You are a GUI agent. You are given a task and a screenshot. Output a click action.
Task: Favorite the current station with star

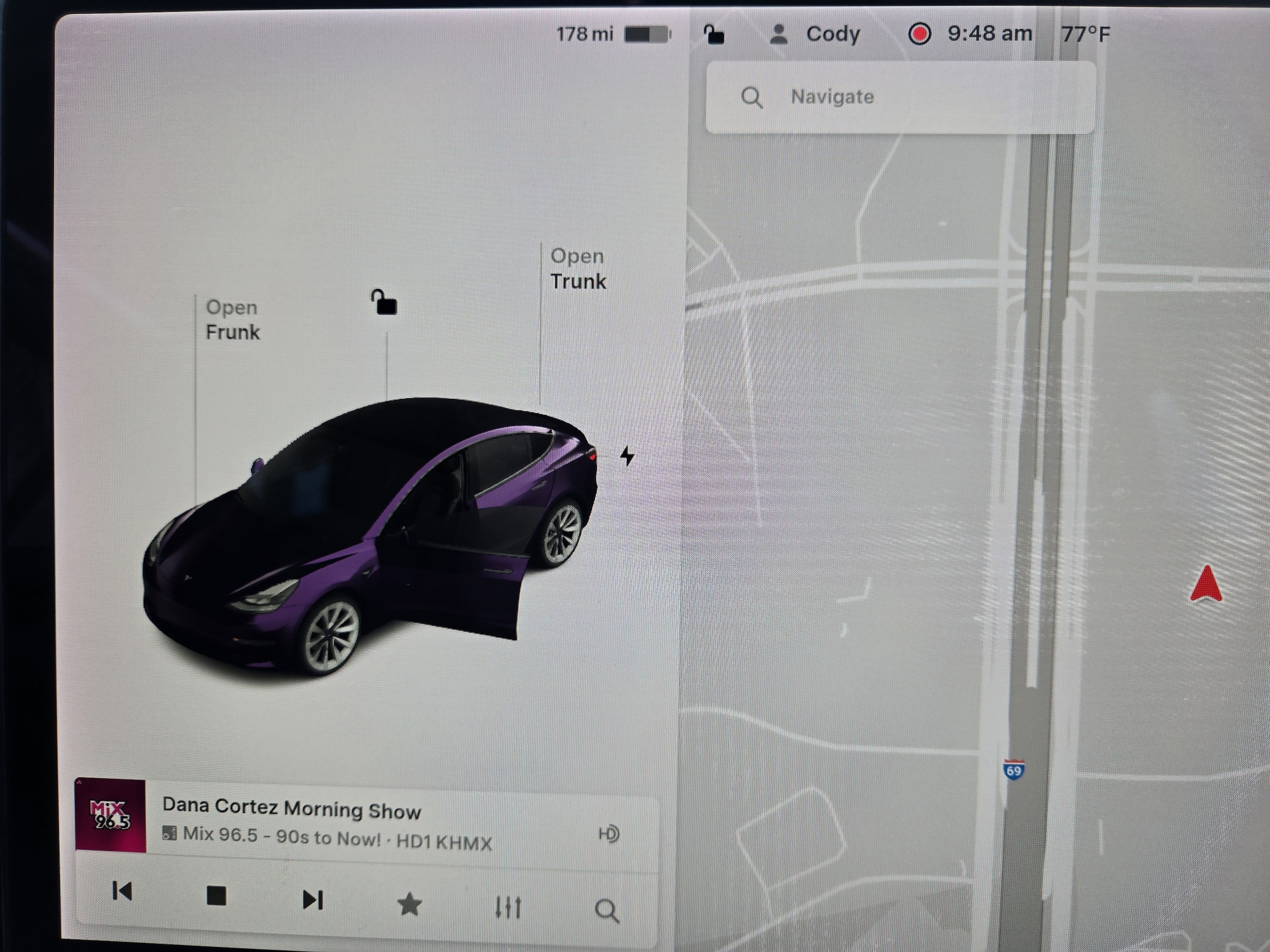tap(409, 905)
